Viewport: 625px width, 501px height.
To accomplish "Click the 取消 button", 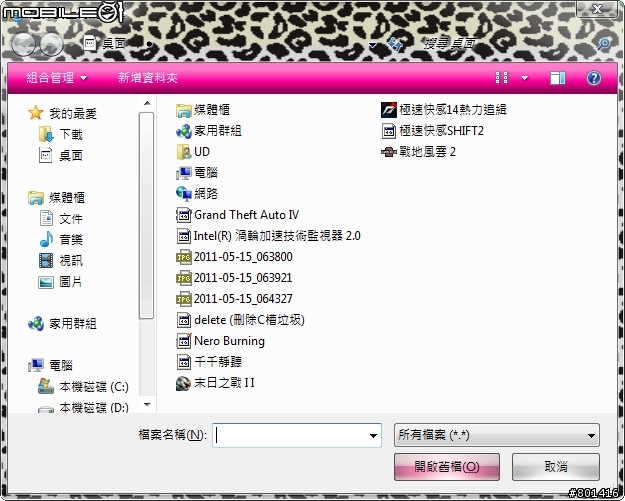I will coord(556,466).
